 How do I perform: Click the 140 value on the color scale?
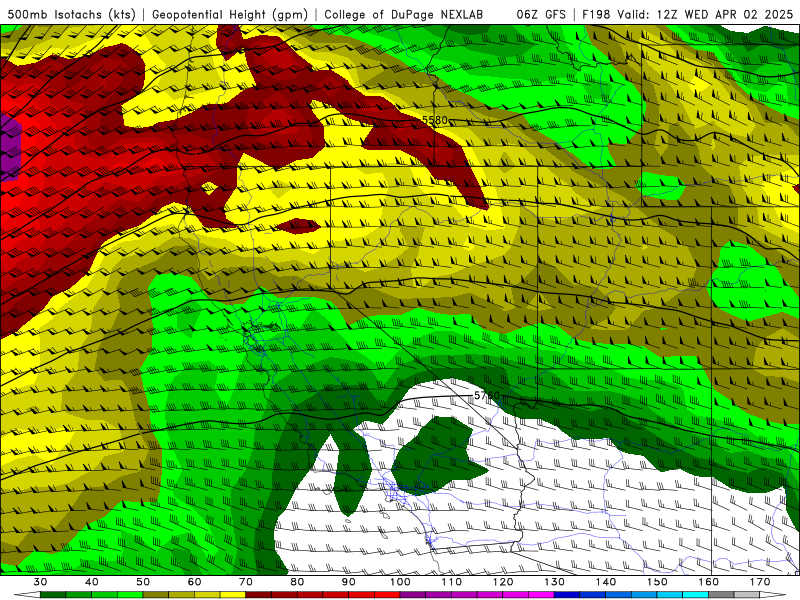(606, 582)
